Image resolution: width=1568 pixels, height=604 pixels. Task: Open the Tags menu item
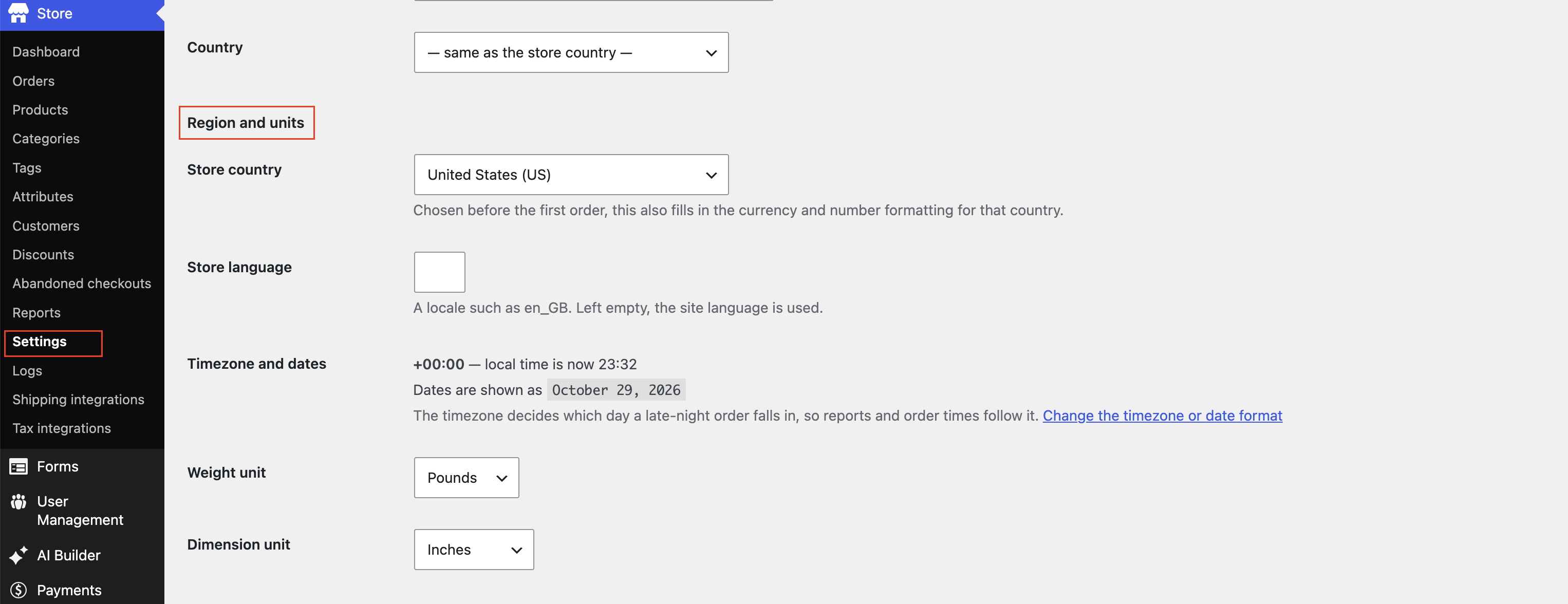[x=27, y=168]
